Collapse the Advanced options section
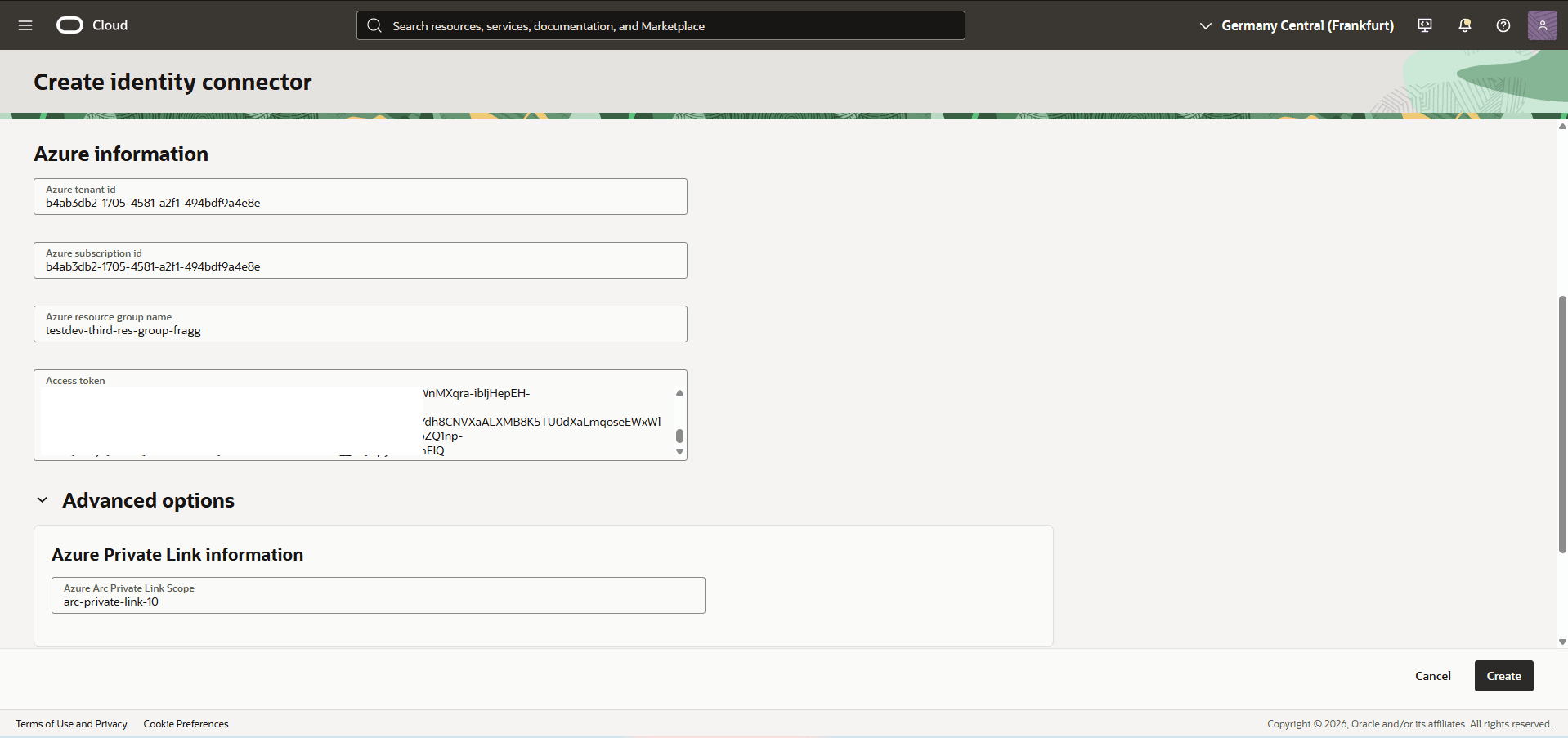Viewport: 1568px width, 738px height. (42, 499)
